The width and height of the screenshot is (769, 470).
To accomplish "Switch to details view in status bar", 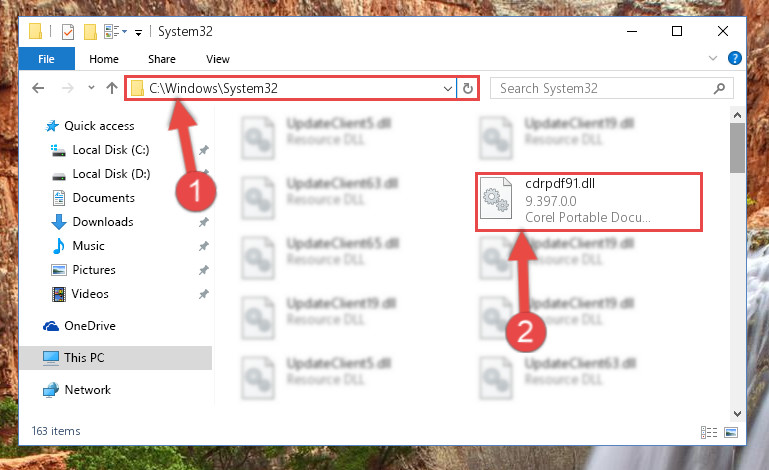I will tap(709, 432).
